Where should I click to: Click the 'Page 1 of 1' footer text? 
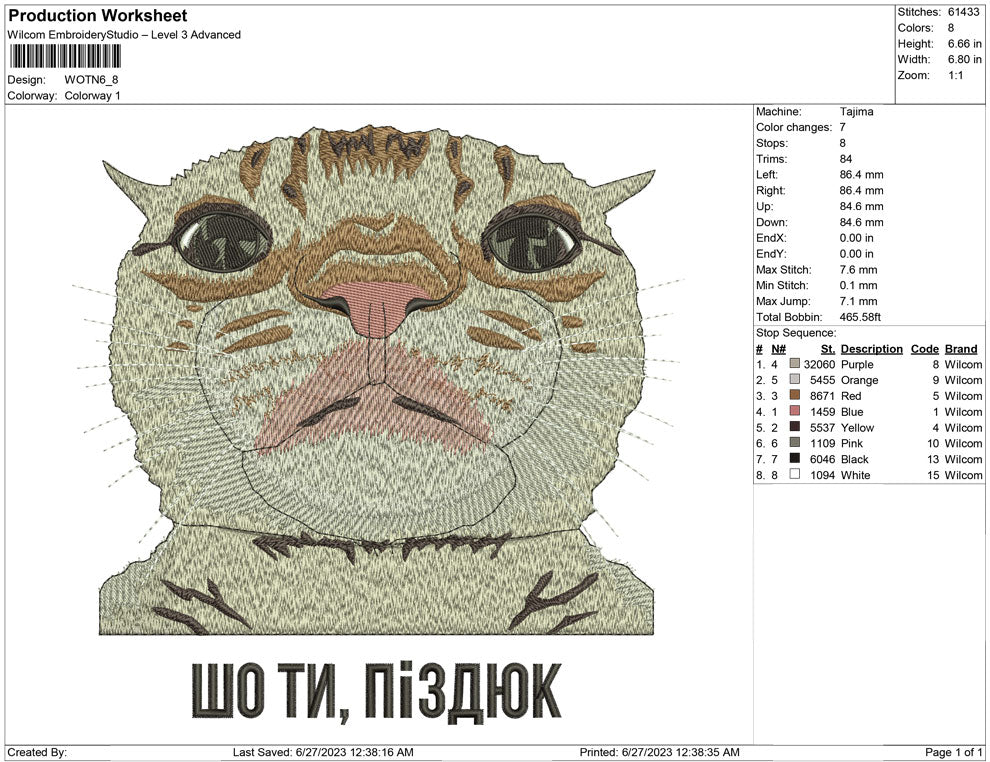953,752
